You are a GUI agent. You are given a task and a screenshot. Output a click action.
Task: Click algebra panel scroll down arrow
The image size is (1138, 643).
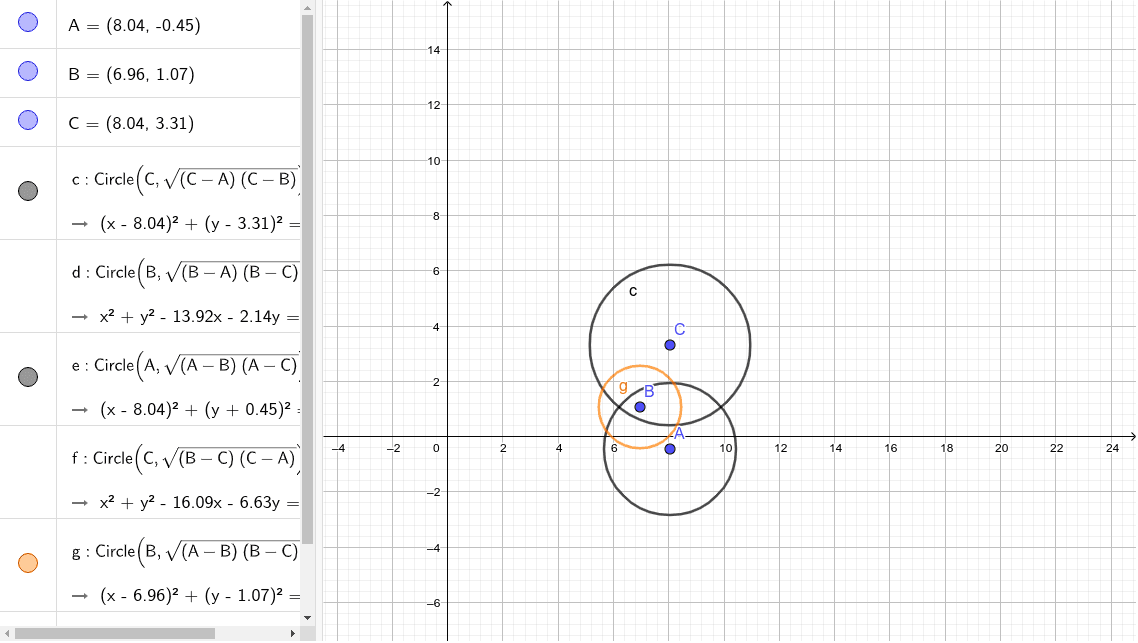point(308,618)
